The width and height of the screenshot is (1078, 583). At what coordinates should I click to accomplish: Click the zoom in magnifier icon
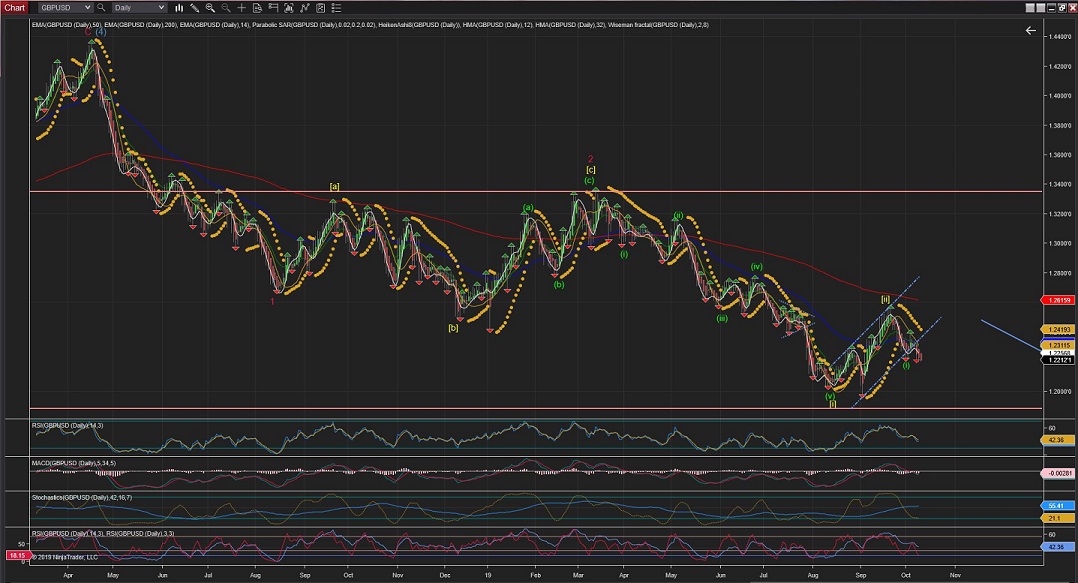point(210,8)
